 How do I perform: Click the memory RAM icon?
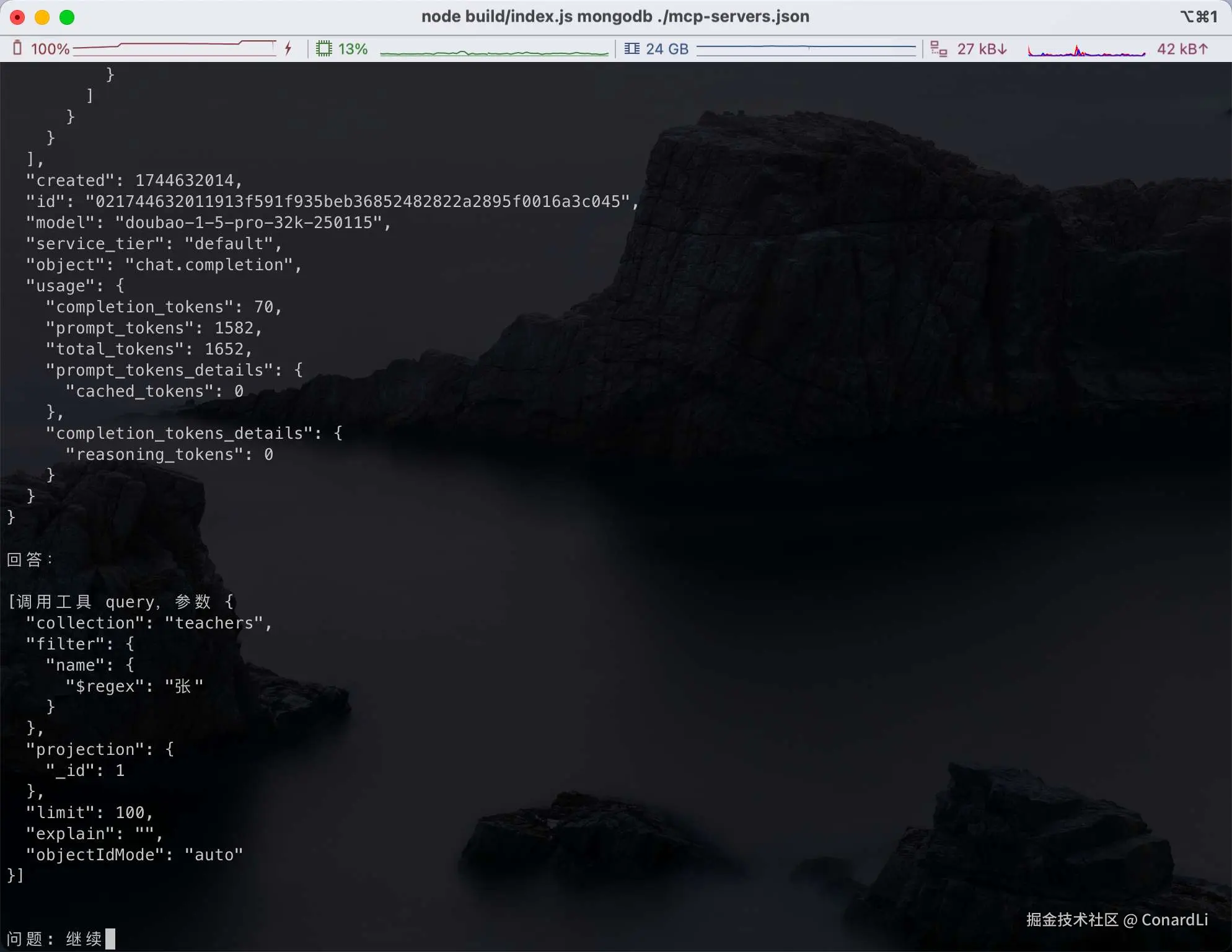631,48
